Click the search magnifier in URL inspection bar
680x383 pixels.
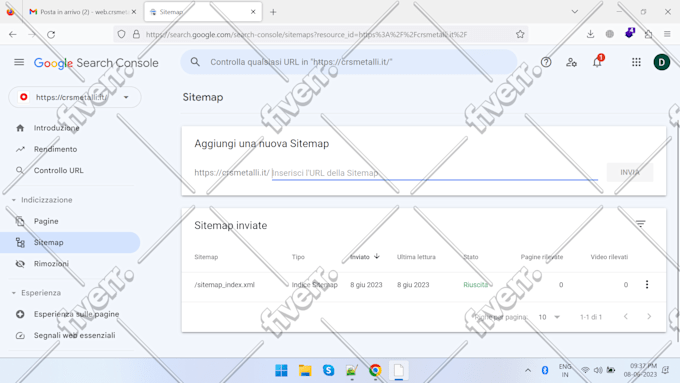(195, 62)
